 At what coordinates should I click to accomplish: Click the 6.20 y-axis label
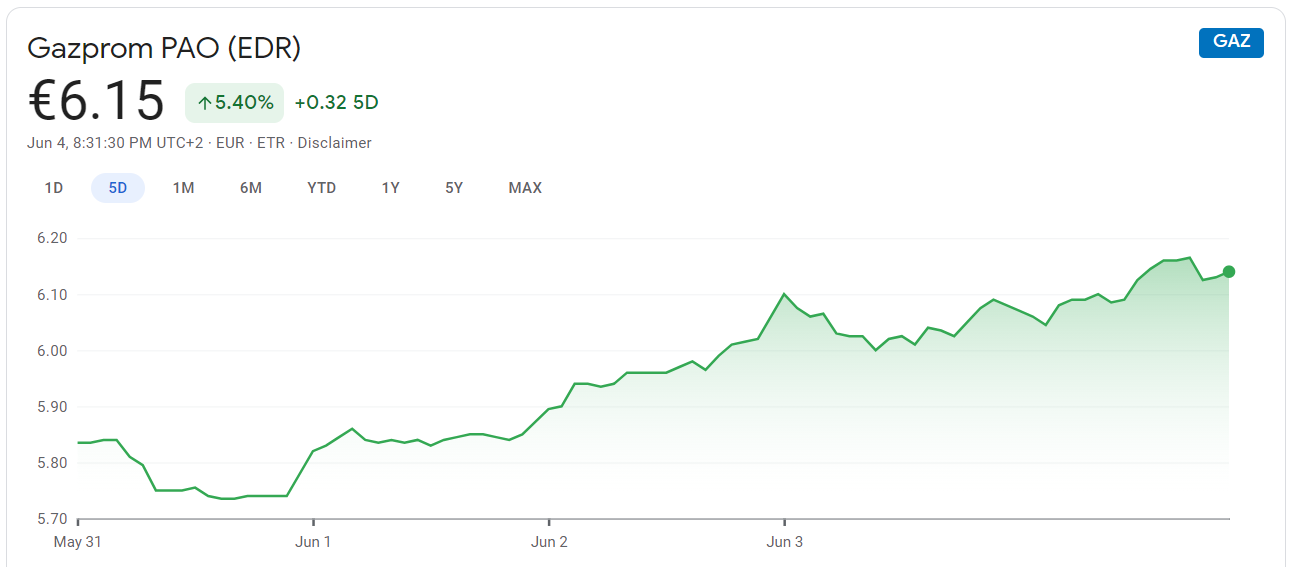51,238
